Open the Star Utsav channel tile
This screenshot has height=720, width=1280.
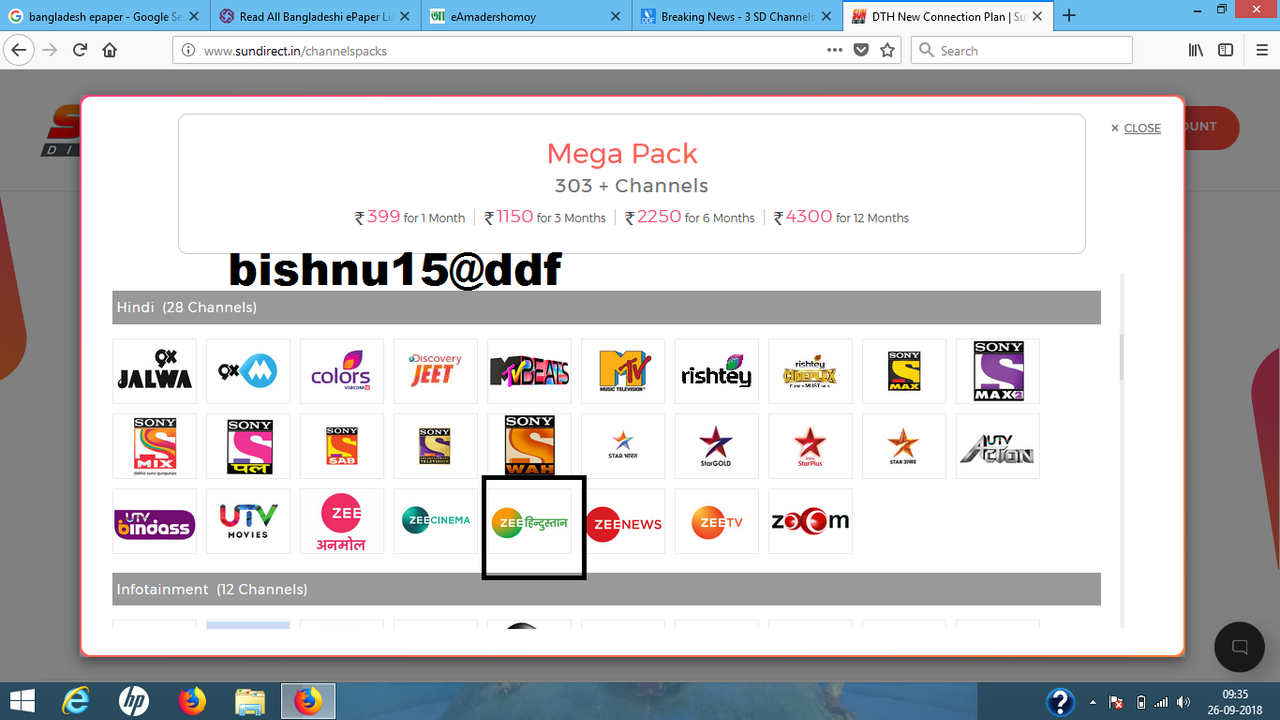tap(904, 446)
